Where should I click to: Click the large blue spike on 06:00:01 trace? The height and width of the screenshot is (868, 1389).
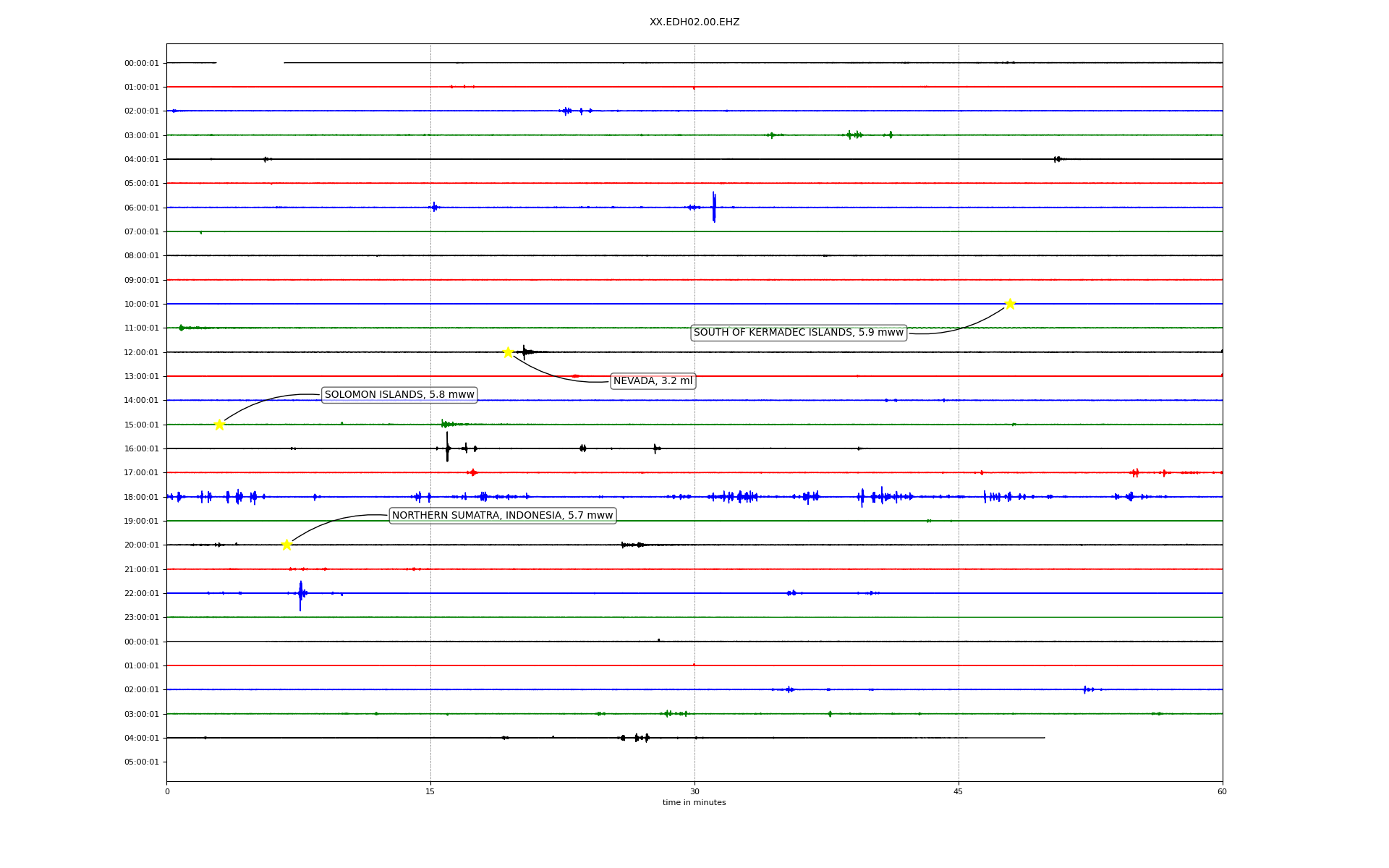pos(713,207)
